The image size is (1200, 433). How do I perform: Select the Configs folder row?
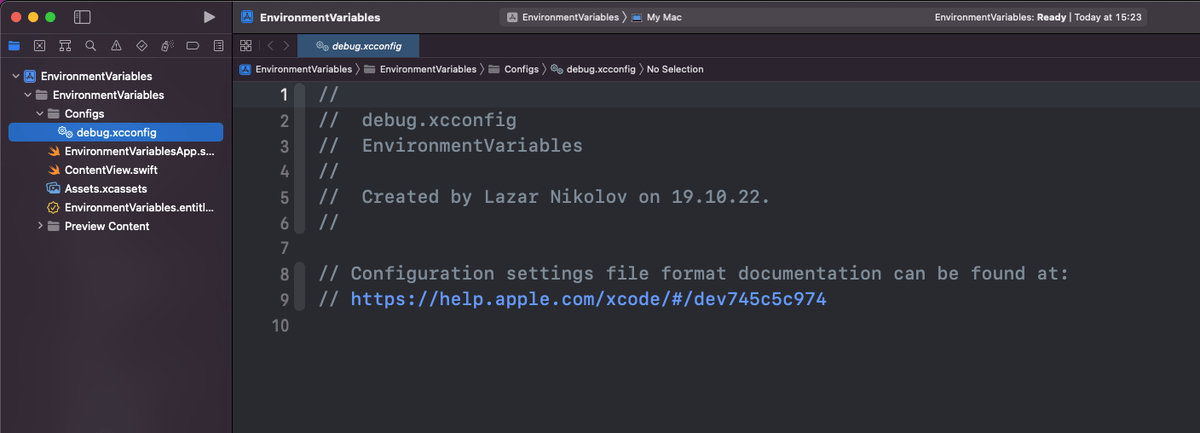point(116,114)
